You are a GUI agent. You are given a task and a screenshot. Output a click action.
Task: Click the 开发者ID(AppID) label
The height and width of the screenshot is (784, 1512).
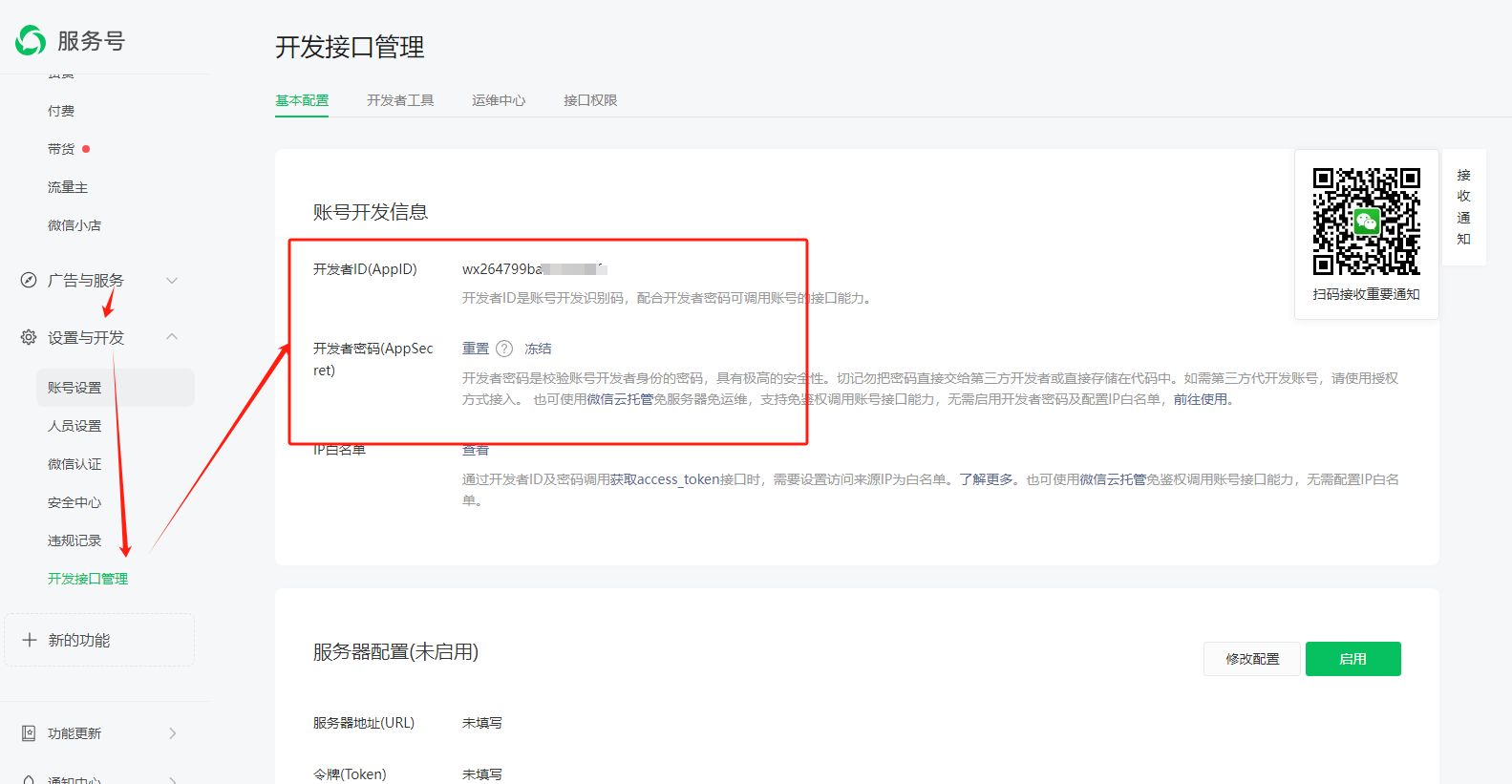(365, 269)
